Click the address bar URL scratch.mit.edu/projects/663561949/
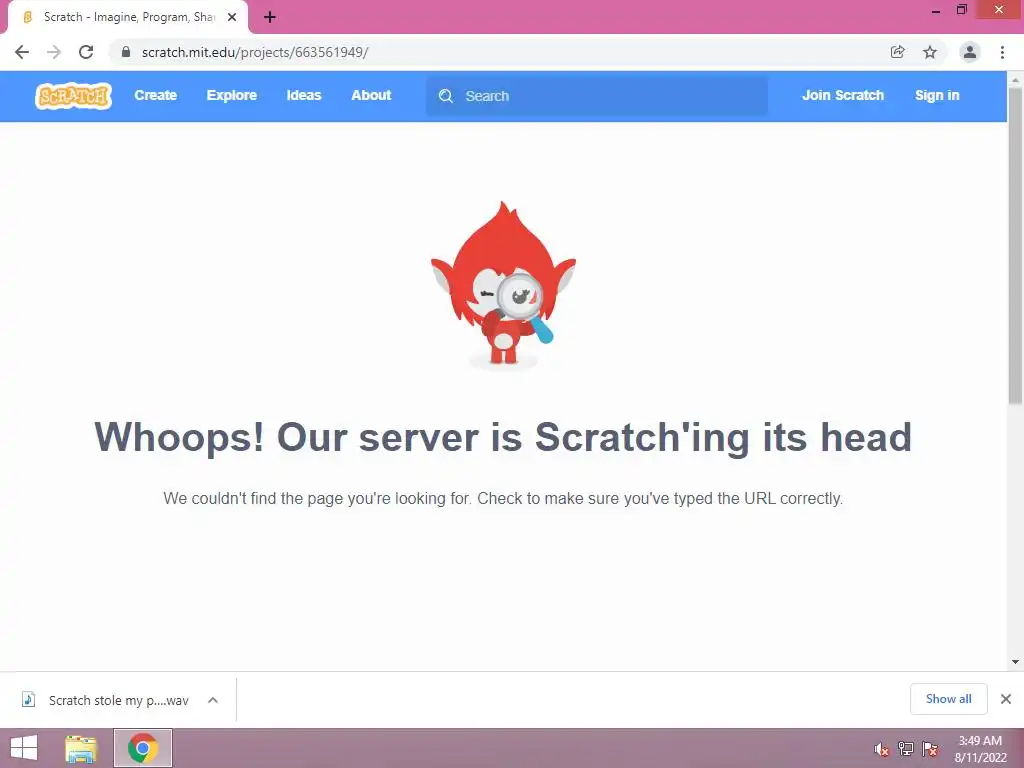The image size is (1024, 768). tap(255, 52)
